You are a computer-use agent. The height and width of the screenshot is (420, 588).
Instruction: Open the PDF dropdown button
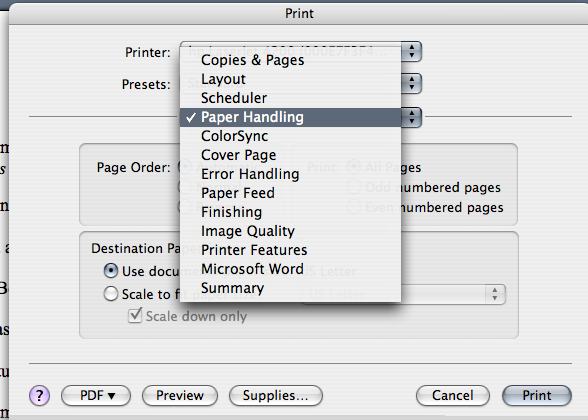(96, 396)
